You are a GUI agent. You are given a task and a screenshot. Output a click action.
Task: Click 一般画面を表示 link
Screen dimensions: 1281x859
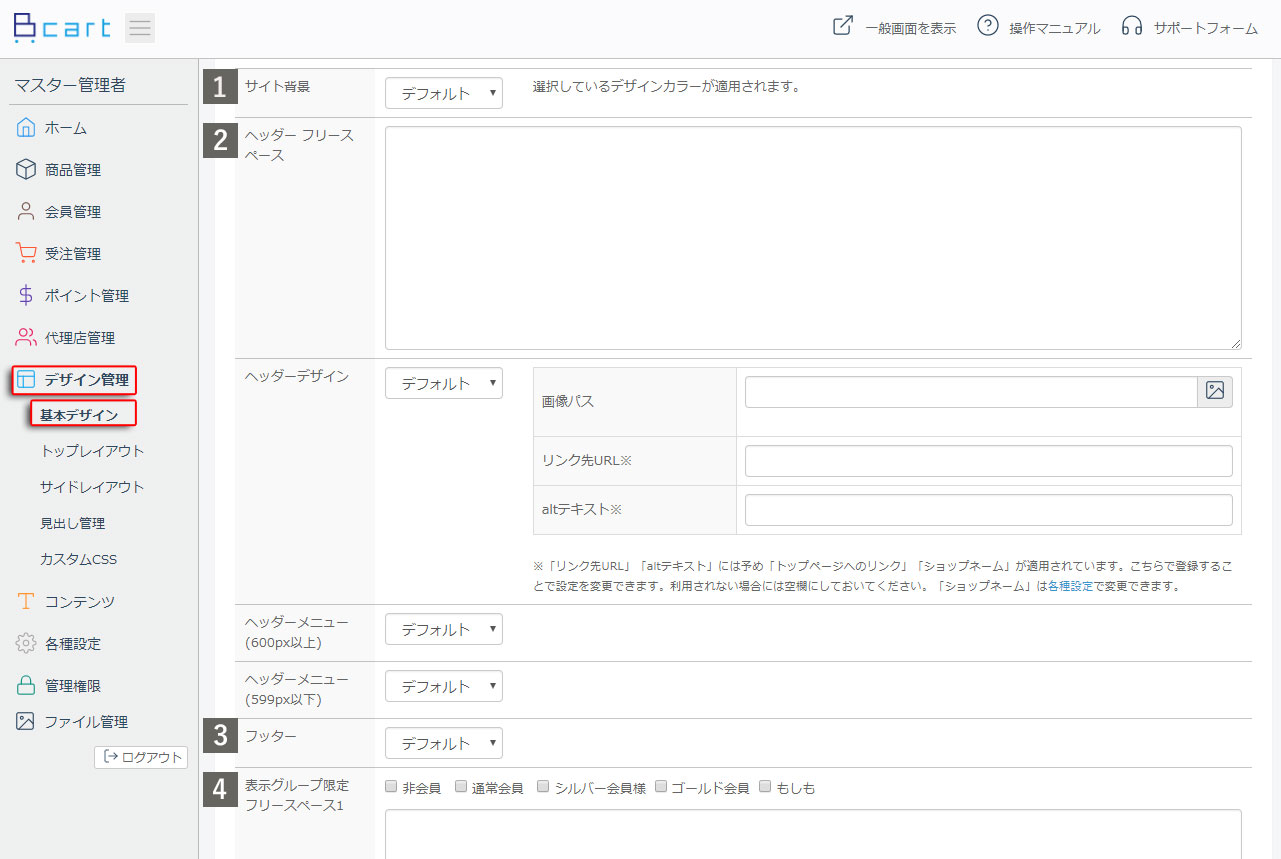pos(911,28)
